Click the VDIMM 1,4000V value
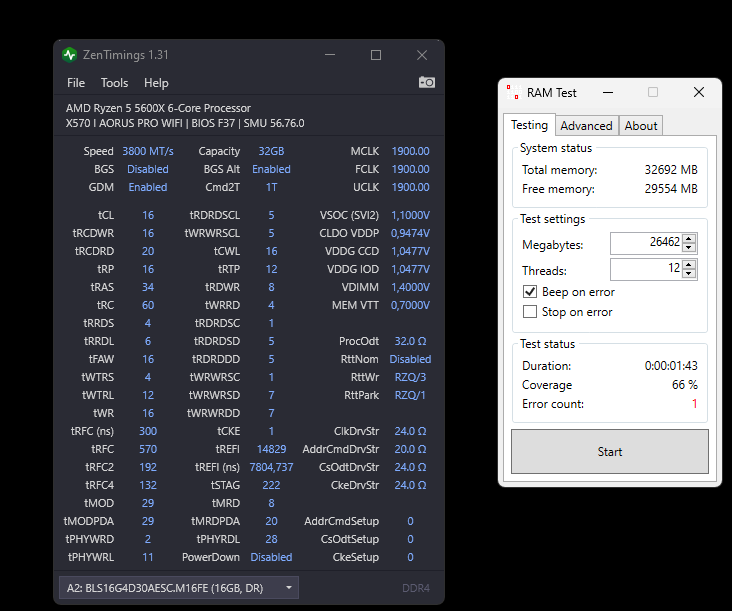This screenshot has height=611, width=732. point(410,287)
